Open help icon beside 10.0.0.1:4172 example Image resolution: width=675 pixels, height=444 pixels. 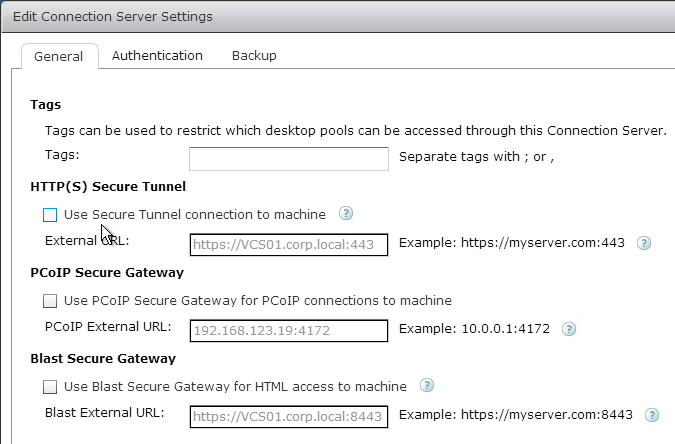coord(569,329)
